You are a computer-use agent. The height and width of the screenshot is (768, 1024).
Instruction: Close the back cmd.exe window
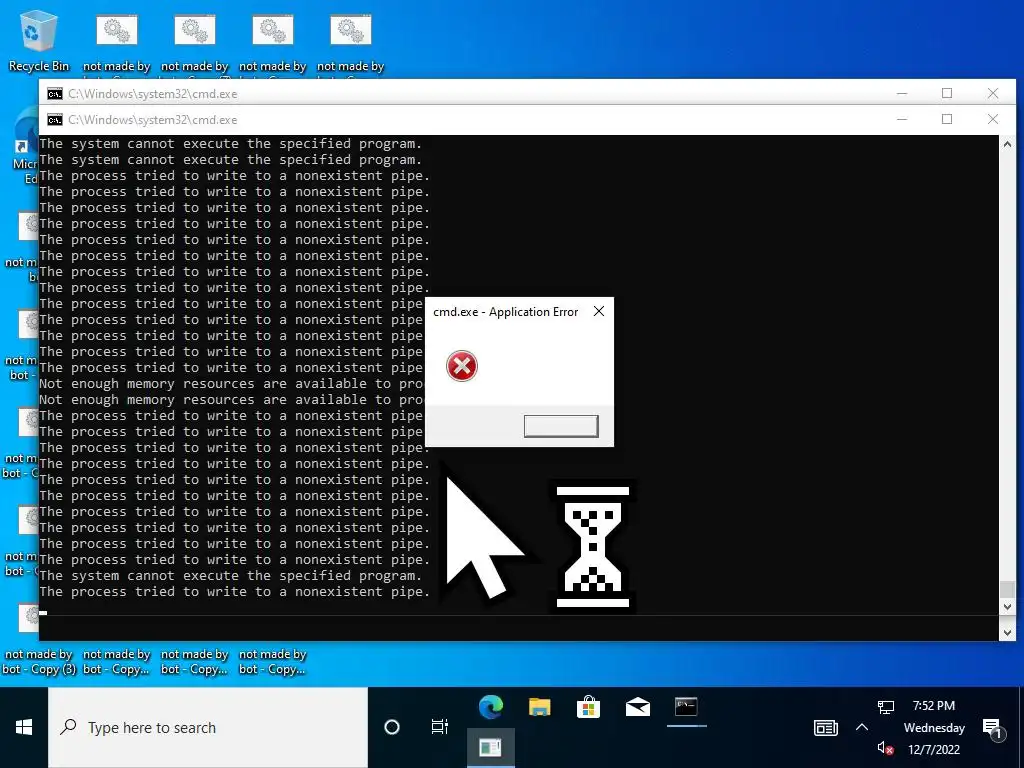993,93
